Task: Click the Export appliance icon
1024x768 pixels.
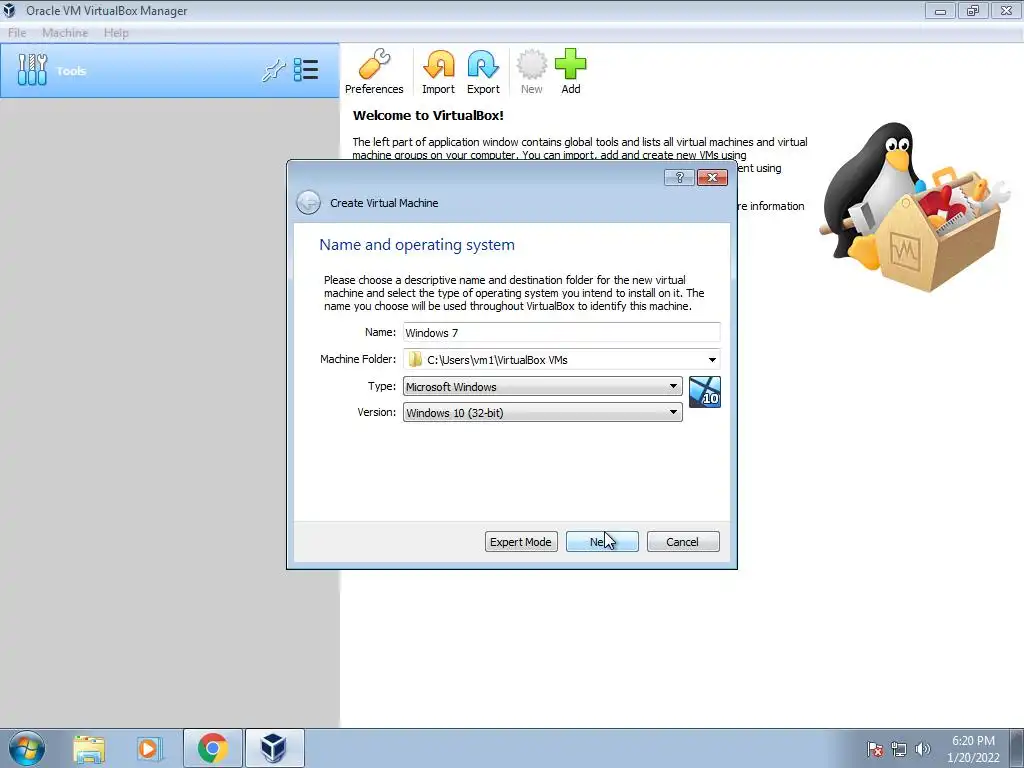Action: (483, 72)
